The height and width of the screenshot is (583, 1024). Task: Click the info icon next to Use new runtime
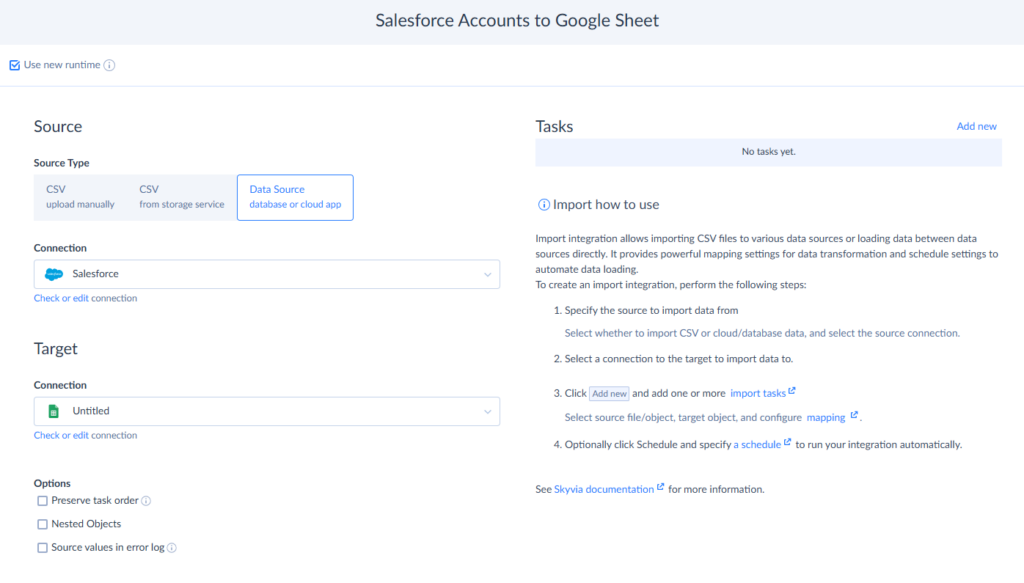click(109, 65)
